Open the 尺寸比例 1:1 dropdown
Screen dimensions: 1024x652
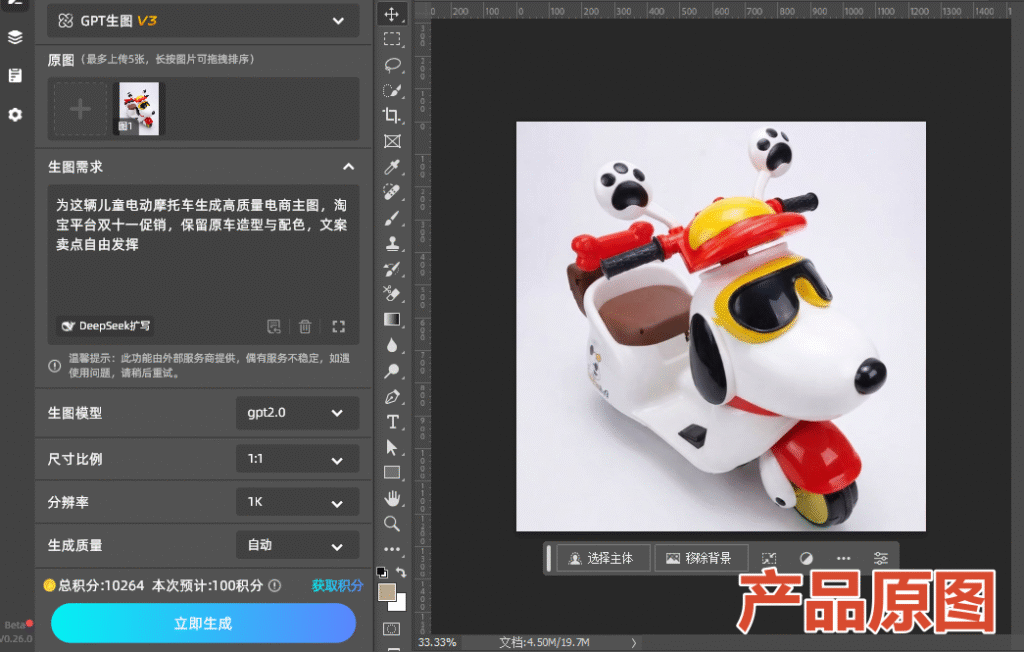click(297, 459)
